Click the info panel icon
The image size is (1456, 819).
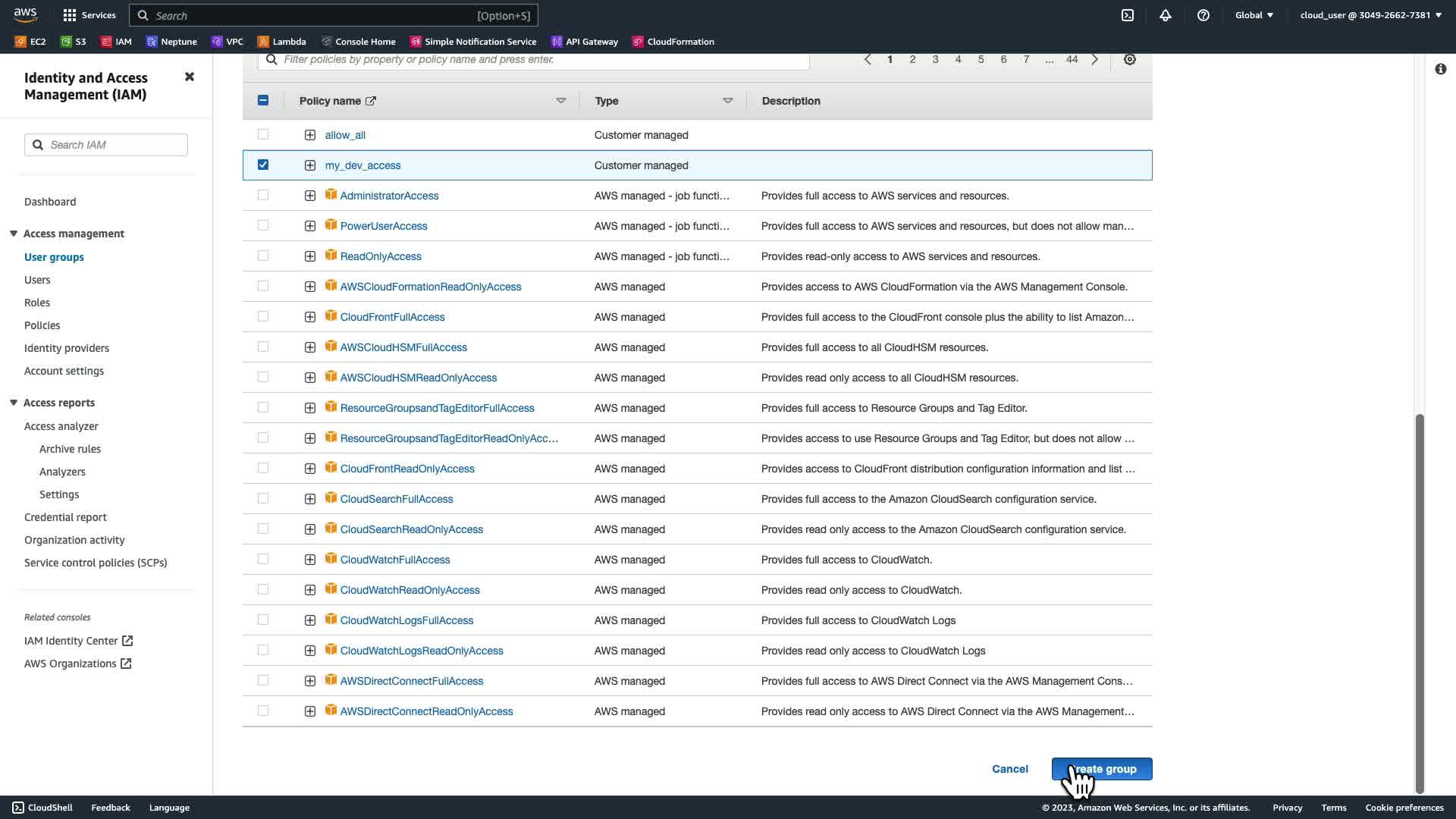point(1441,69)
